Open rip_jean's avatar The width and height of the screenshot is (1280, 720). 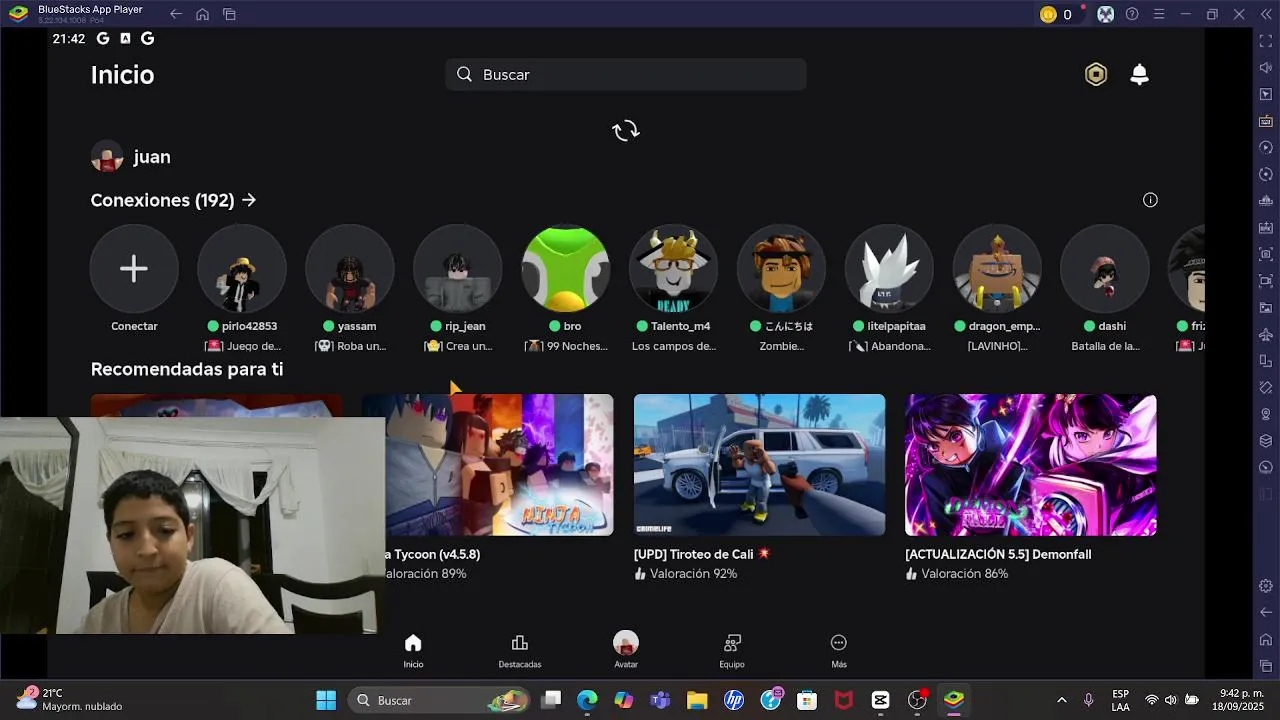pyautogui.click(x=458, y=269)
